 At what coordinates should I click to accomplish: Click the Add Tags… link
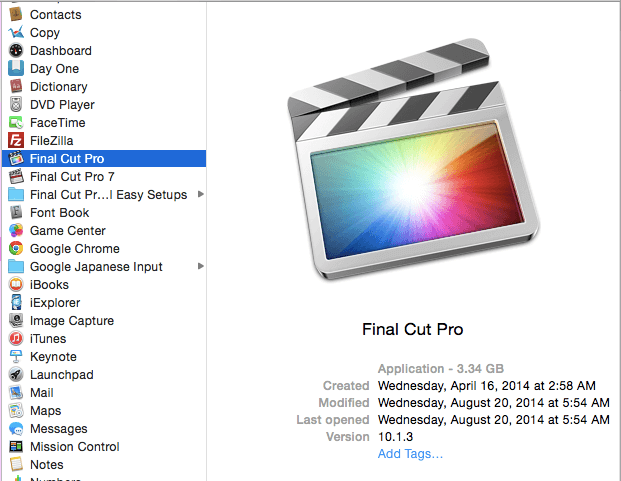tap(410, 454)
